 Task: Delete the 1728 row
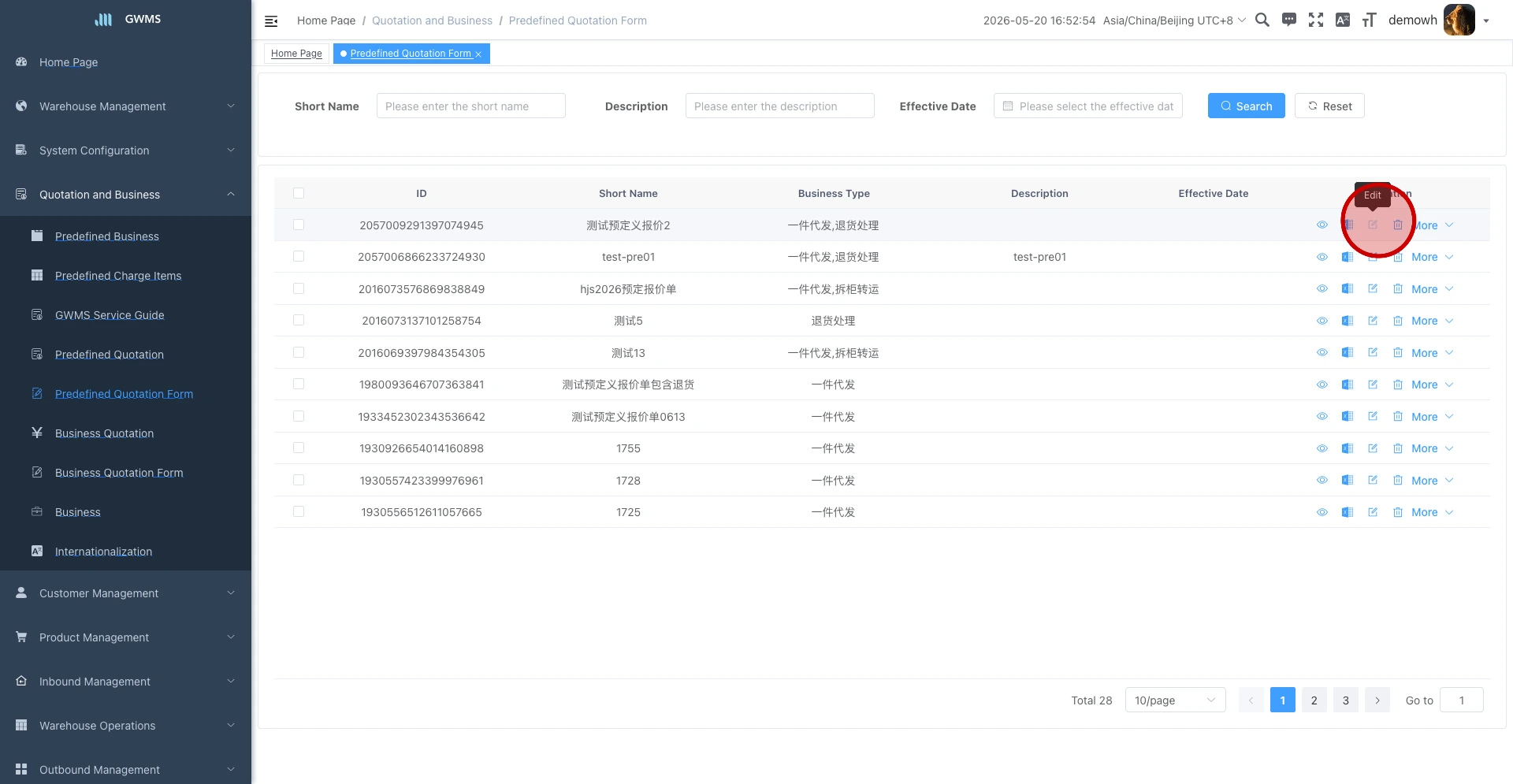click(1398, 481)
